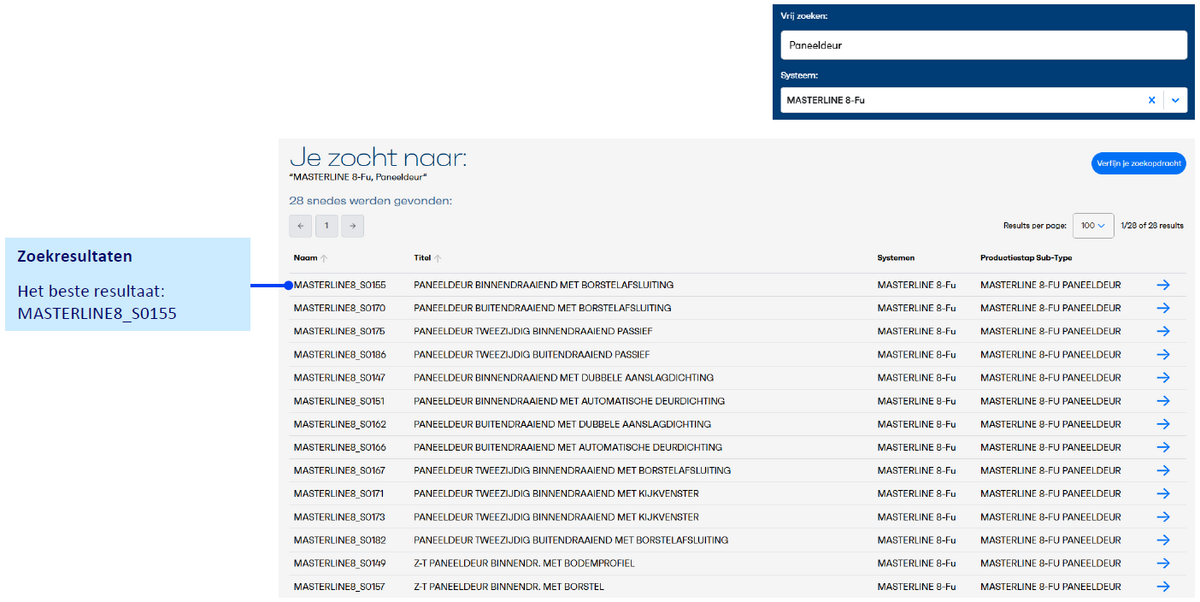Image resolution: width=1200 pixels, height=602 pixels.
Task: Click 1/28 of 28 results counter
Action: click(1152, 226)
